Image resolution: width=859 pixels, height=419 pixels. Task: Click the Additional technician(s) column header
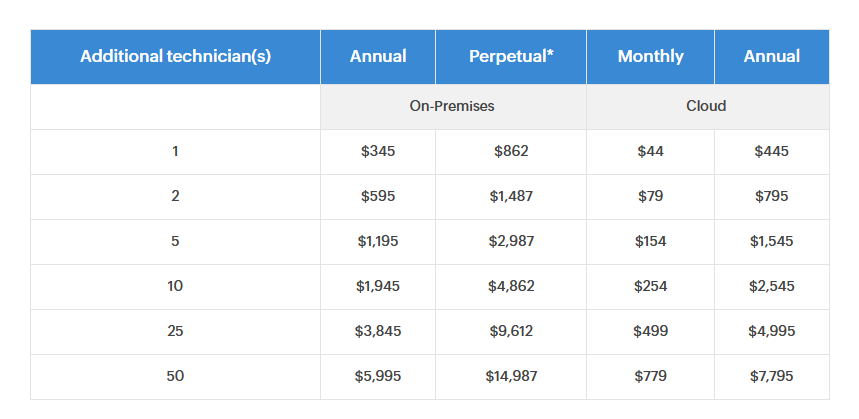click(x=175, y=56)
